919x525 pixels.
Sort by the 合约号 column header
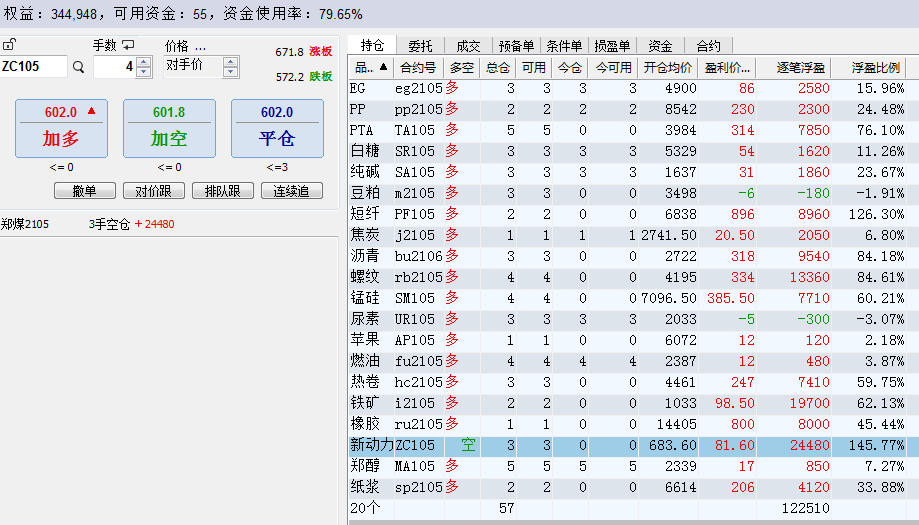418,68
